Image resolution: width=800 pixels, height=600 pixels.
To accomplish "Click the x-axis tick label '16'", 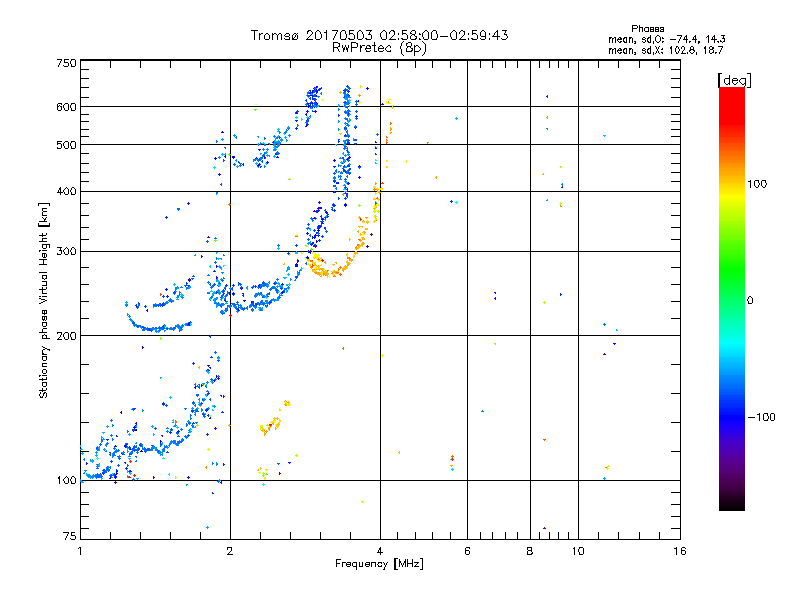I will click(x=680, y=551).
